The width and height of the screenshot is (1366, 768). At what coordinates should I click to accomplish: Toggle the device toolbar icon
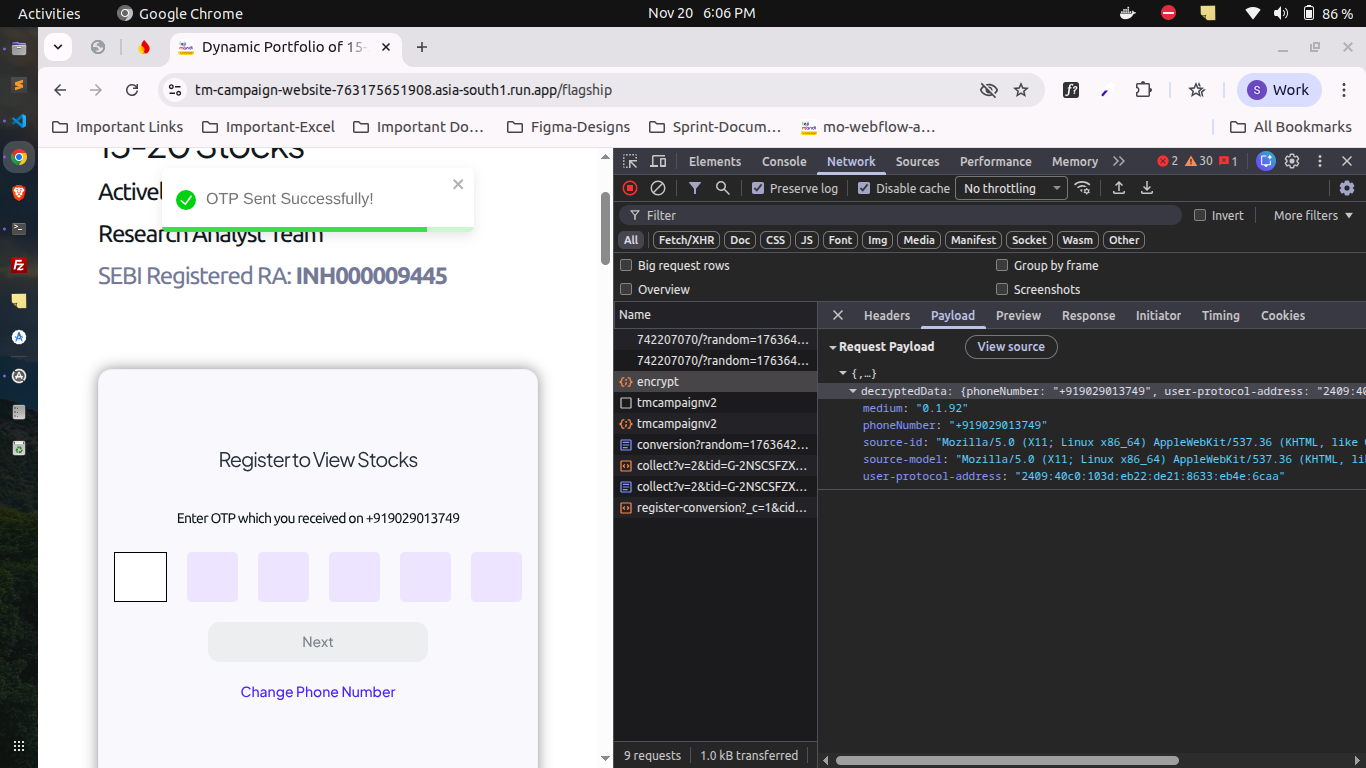pos(658,161)
